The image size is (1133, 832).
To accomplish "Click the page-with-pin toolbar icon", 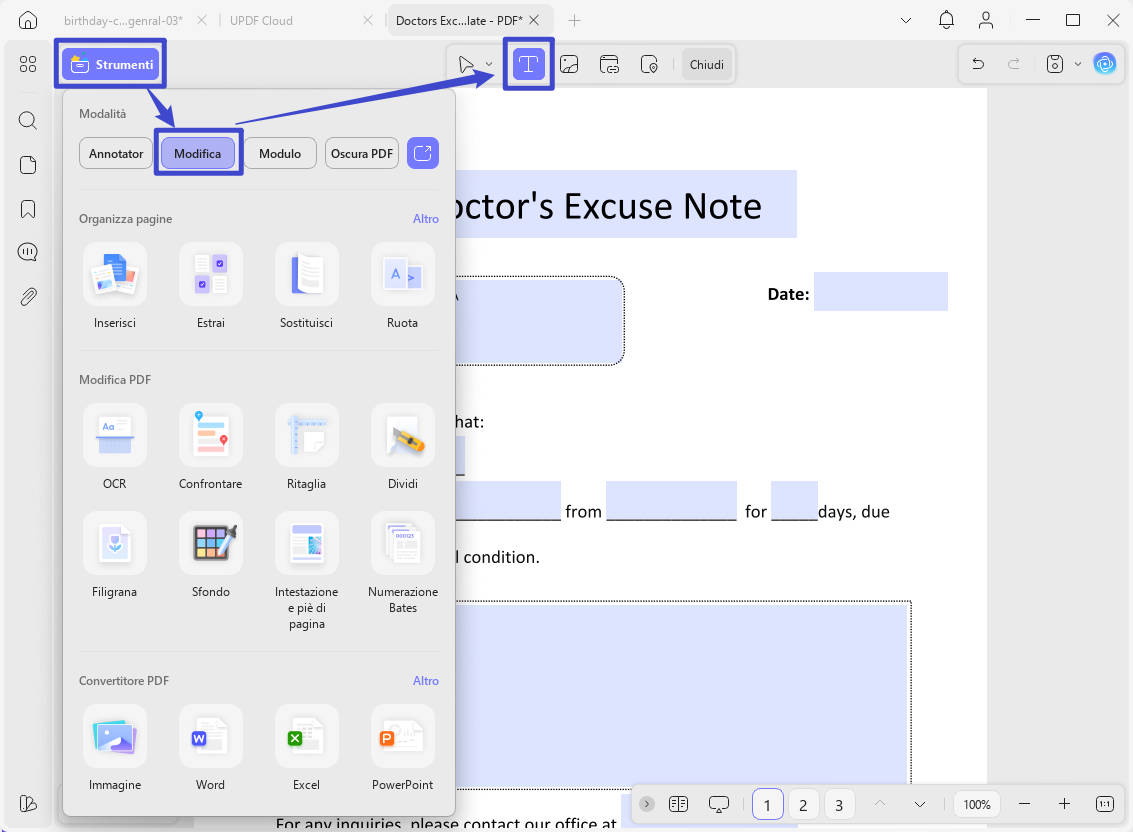I will 649,64.
